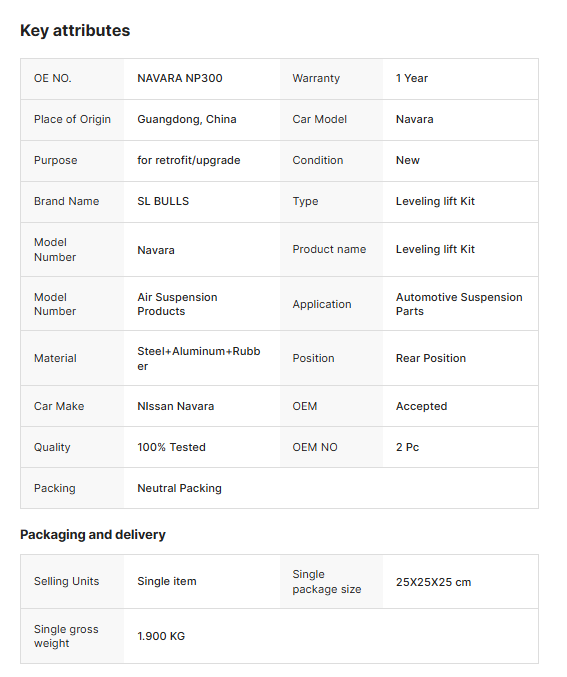Select the 100% Tested quality value
The image size is (567, 677).
click(x=171, y=447)
